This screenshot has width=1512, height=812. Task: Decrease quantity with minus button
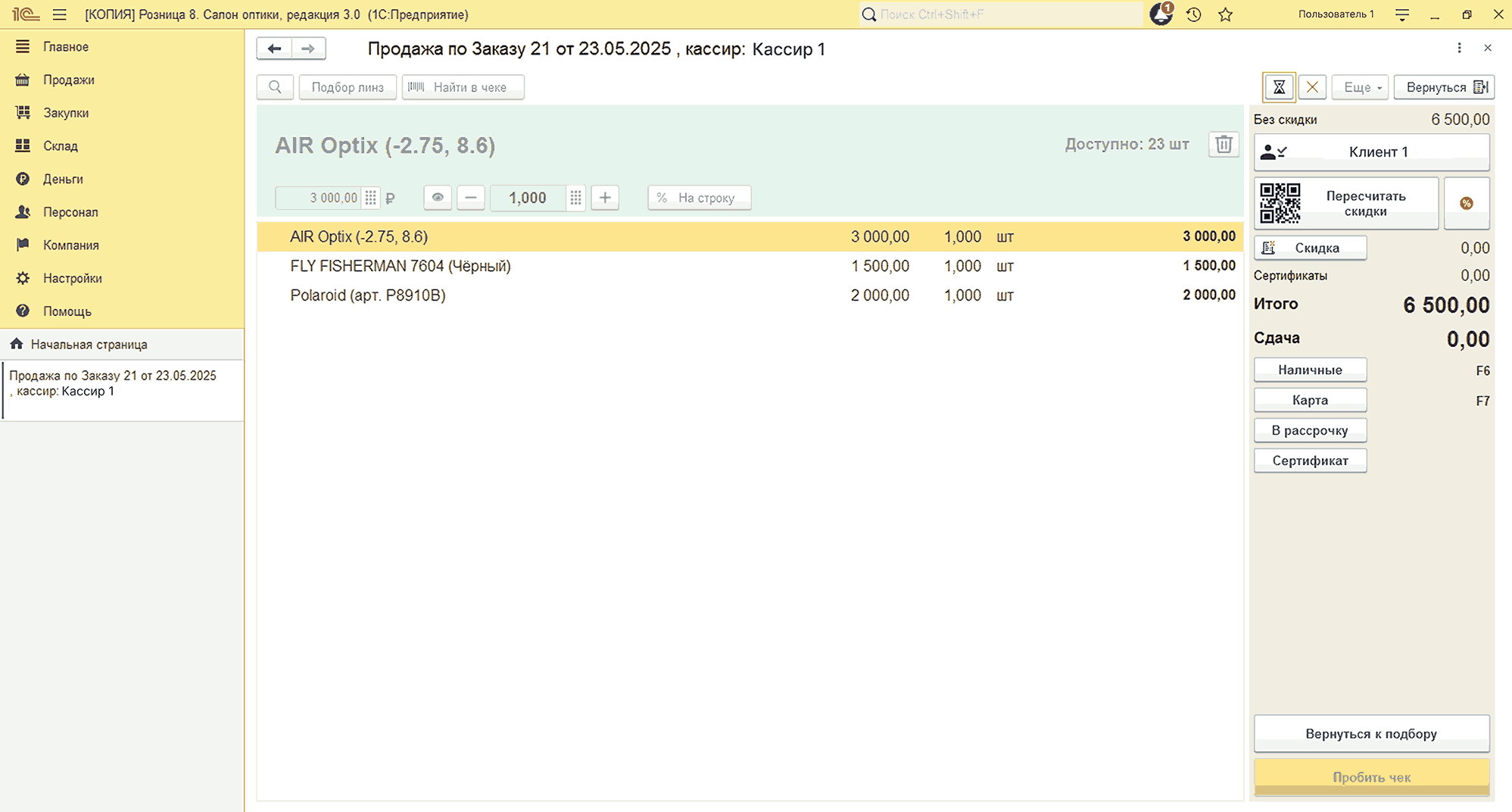pos(471,198)
